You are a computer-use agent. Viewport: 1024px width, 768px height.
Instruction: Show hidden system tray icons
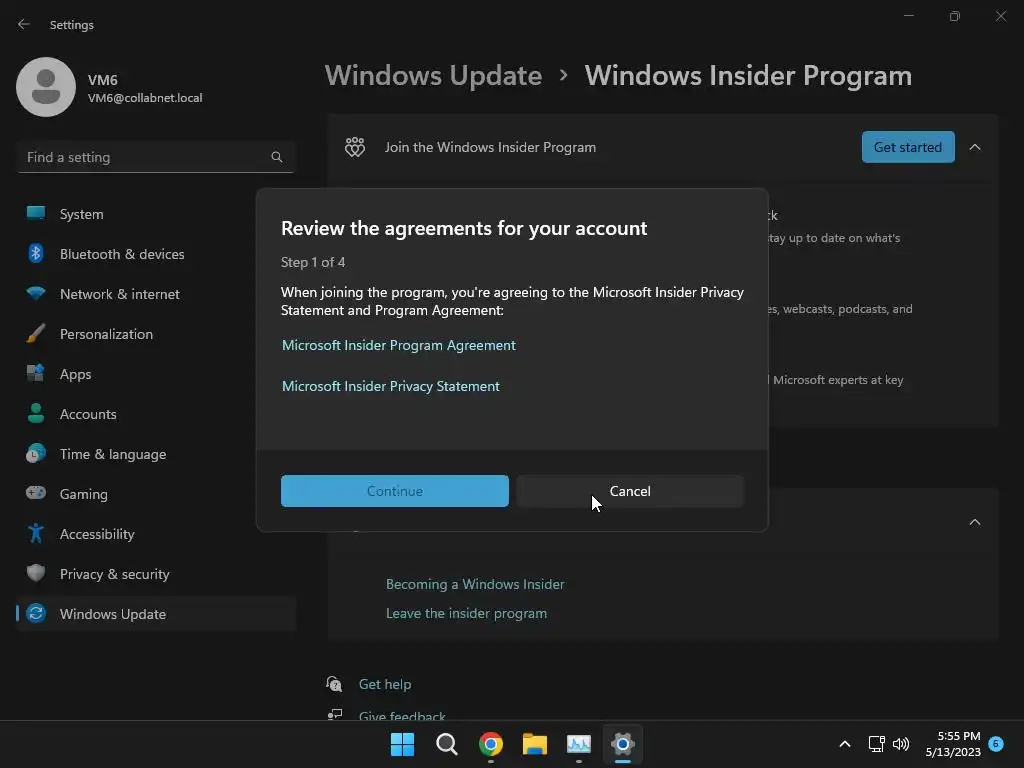[x=844, y=744]
